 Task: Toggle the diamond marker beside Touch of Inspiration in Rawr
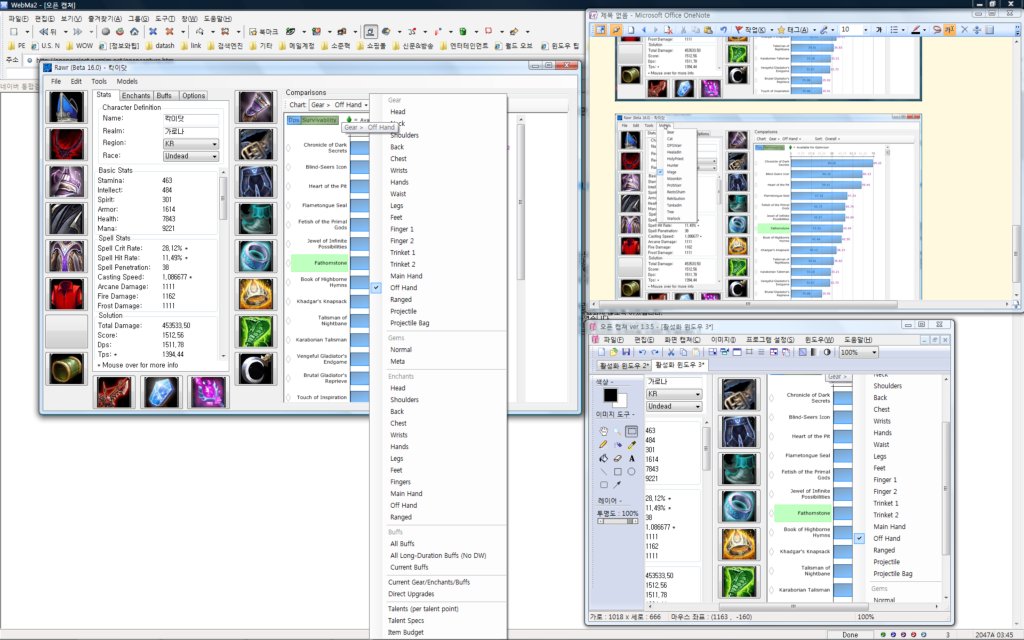(x=288, y=398)
